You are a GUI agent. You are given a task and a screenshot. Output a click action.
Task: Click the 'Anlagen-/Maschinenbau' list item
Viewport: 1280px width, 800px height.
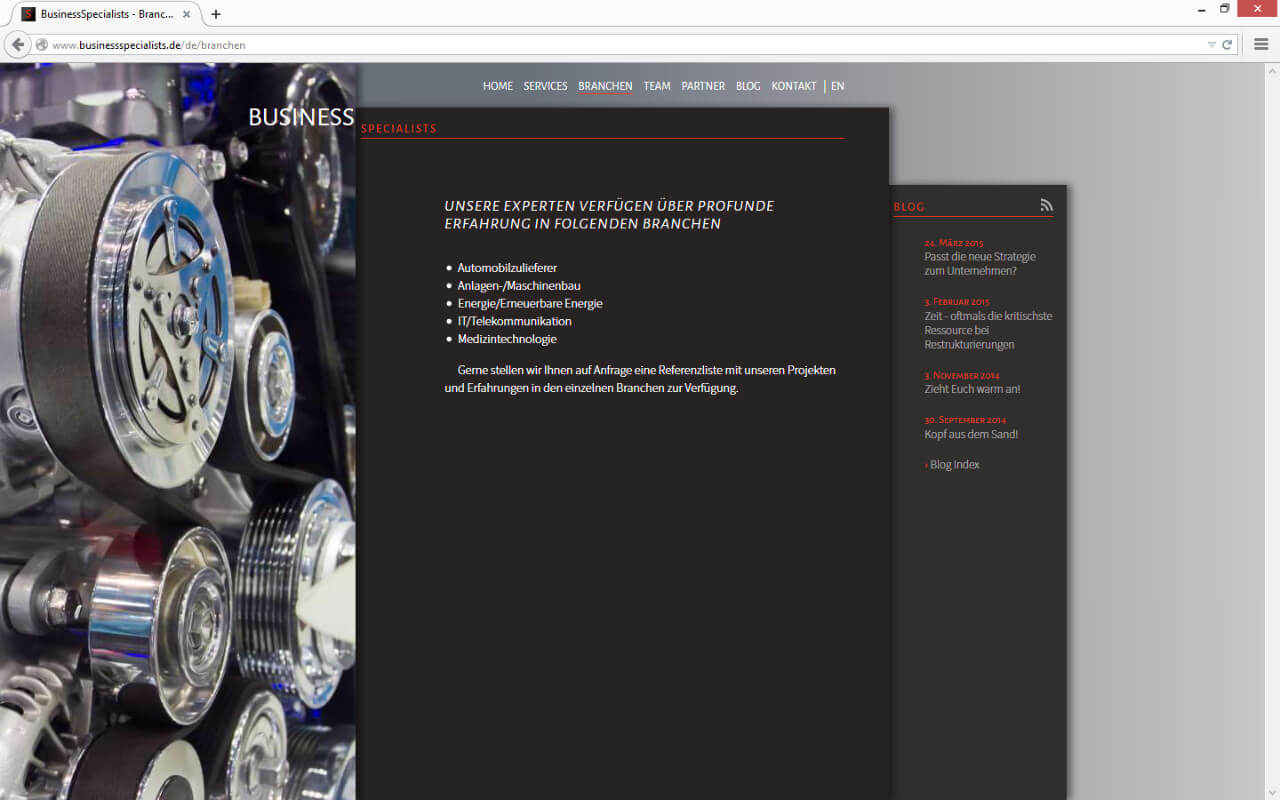coord(519,286)
